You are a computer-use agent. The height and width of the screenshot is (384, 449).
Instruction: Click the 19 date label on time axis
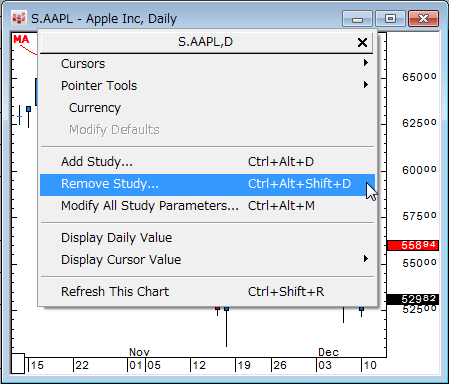tap(244, 365)
